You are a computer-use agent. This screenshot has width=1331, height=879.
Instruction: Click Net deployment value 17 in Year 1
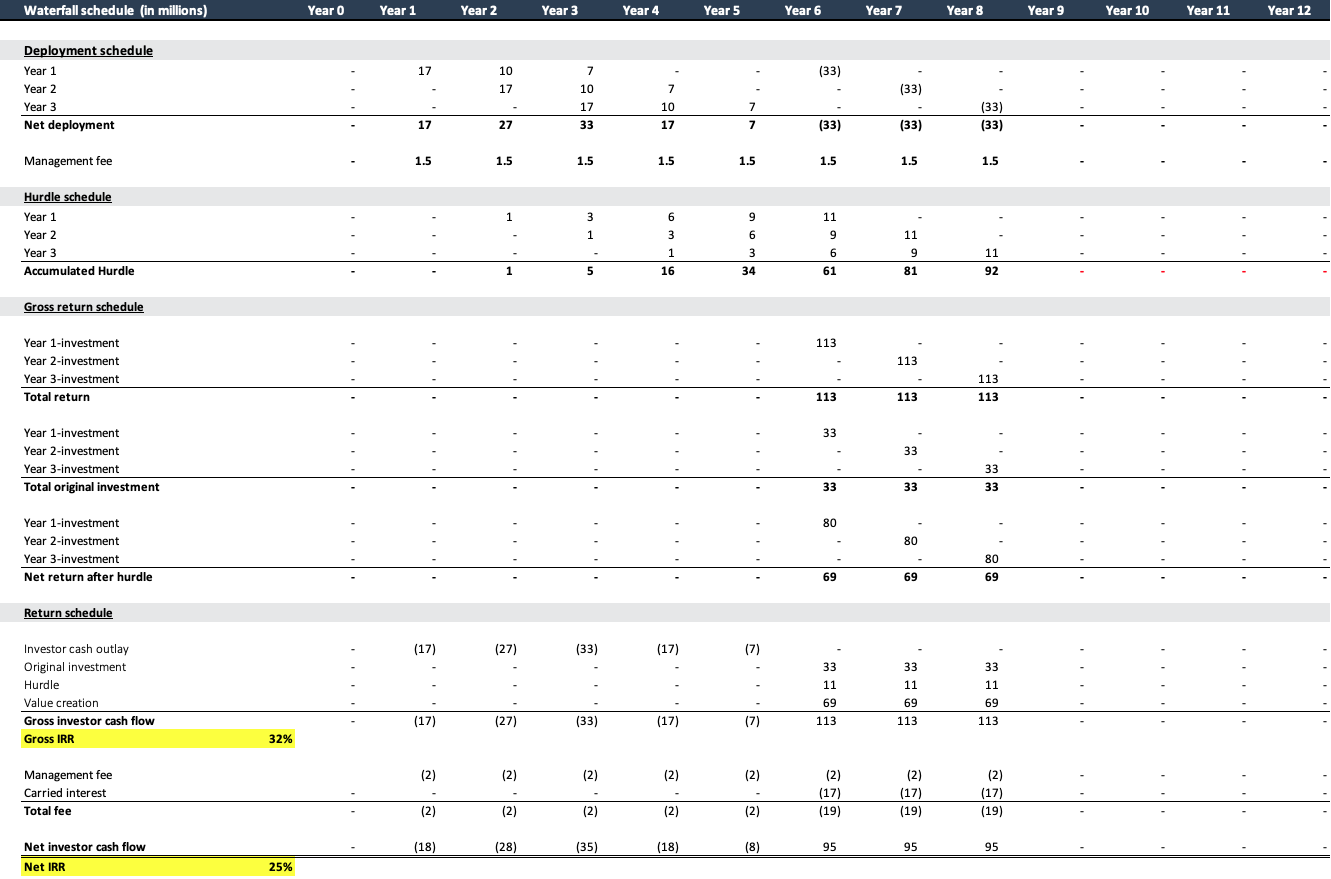point(423,125)
